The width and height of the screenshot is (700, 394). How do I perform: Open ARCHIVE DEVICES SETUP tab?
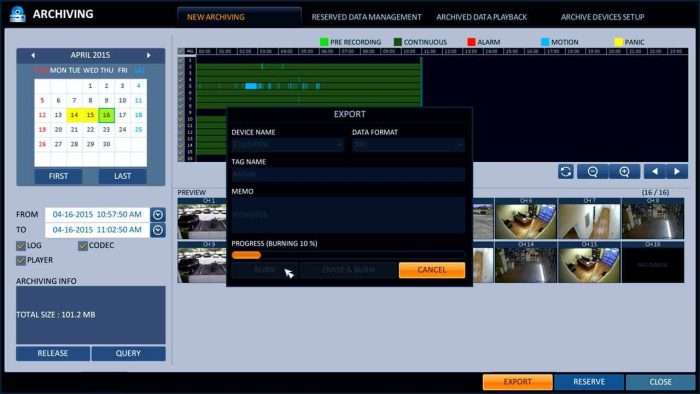pyautogui.click(x=602, y=17)
